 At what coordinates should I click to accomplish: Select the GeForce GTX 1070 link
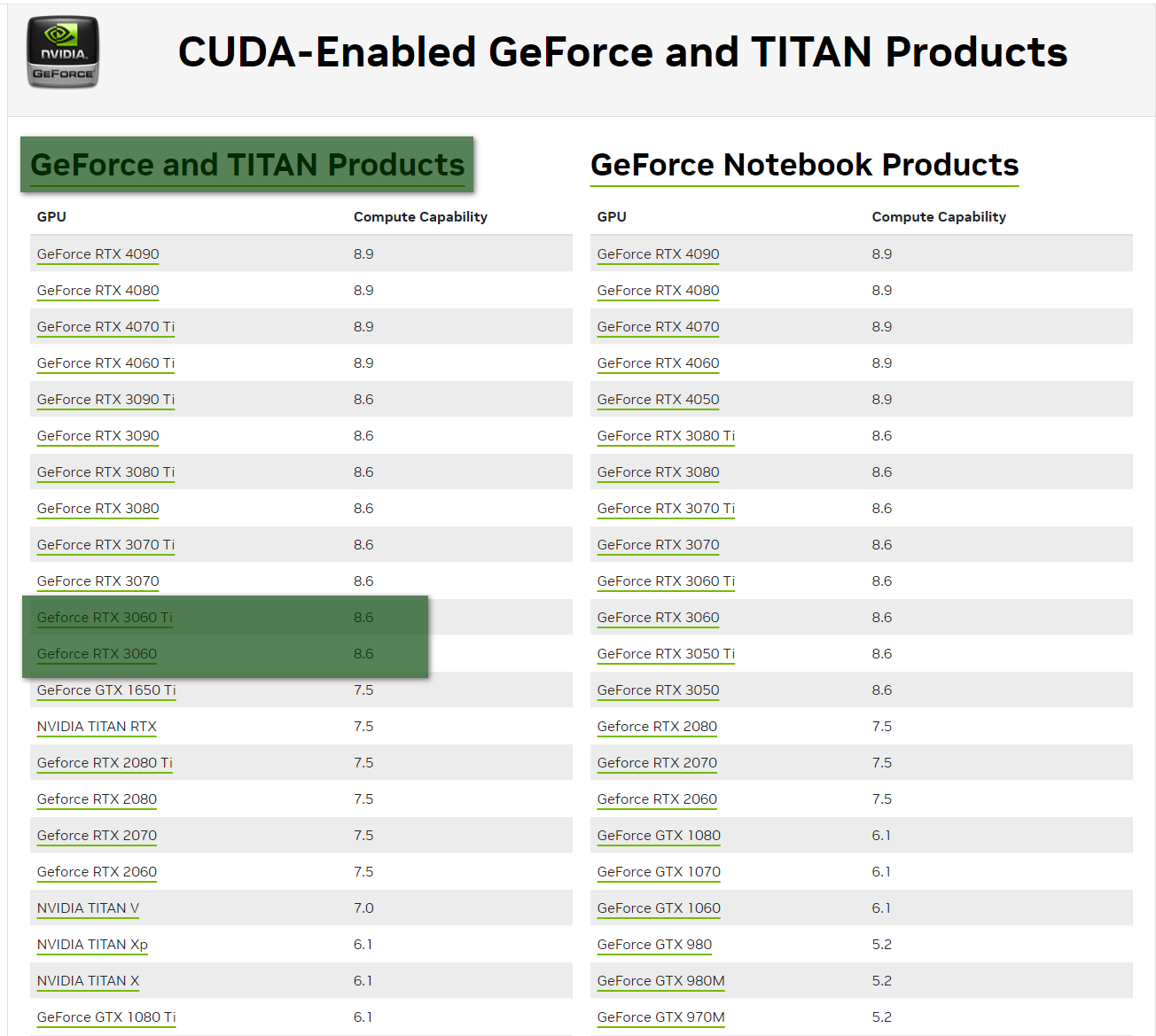click(659, 872)
